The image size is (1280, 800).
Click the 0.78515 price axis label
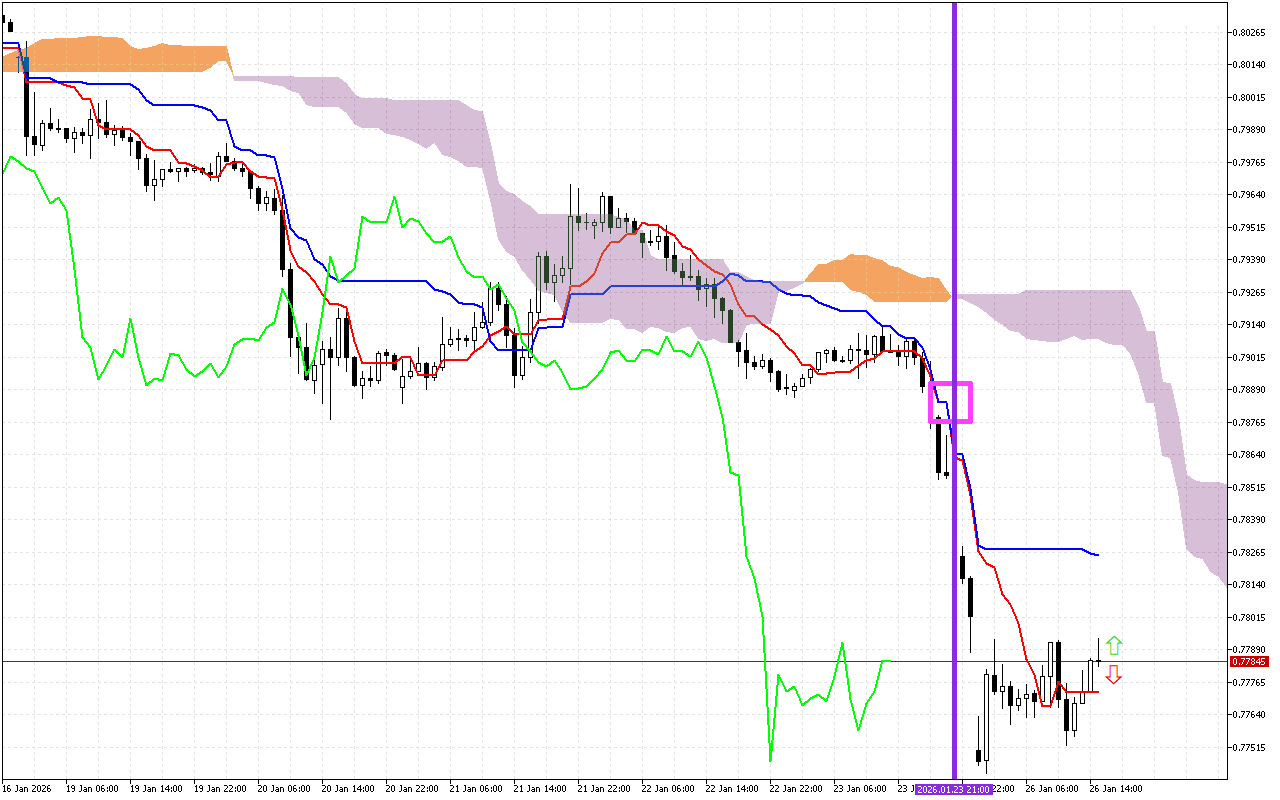(x=1250, y=488)
